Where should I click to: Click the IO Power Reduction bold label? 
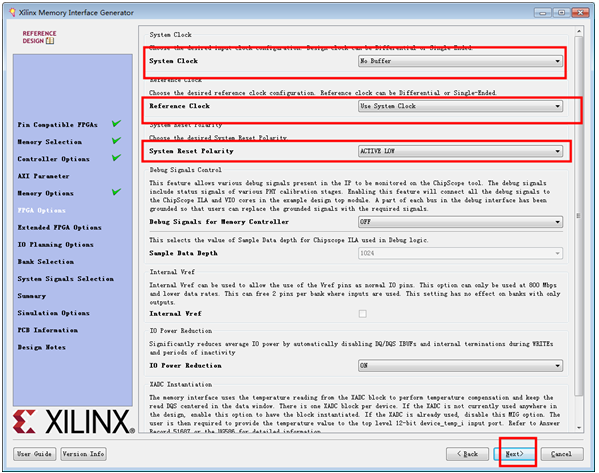[x=185, y=366]
